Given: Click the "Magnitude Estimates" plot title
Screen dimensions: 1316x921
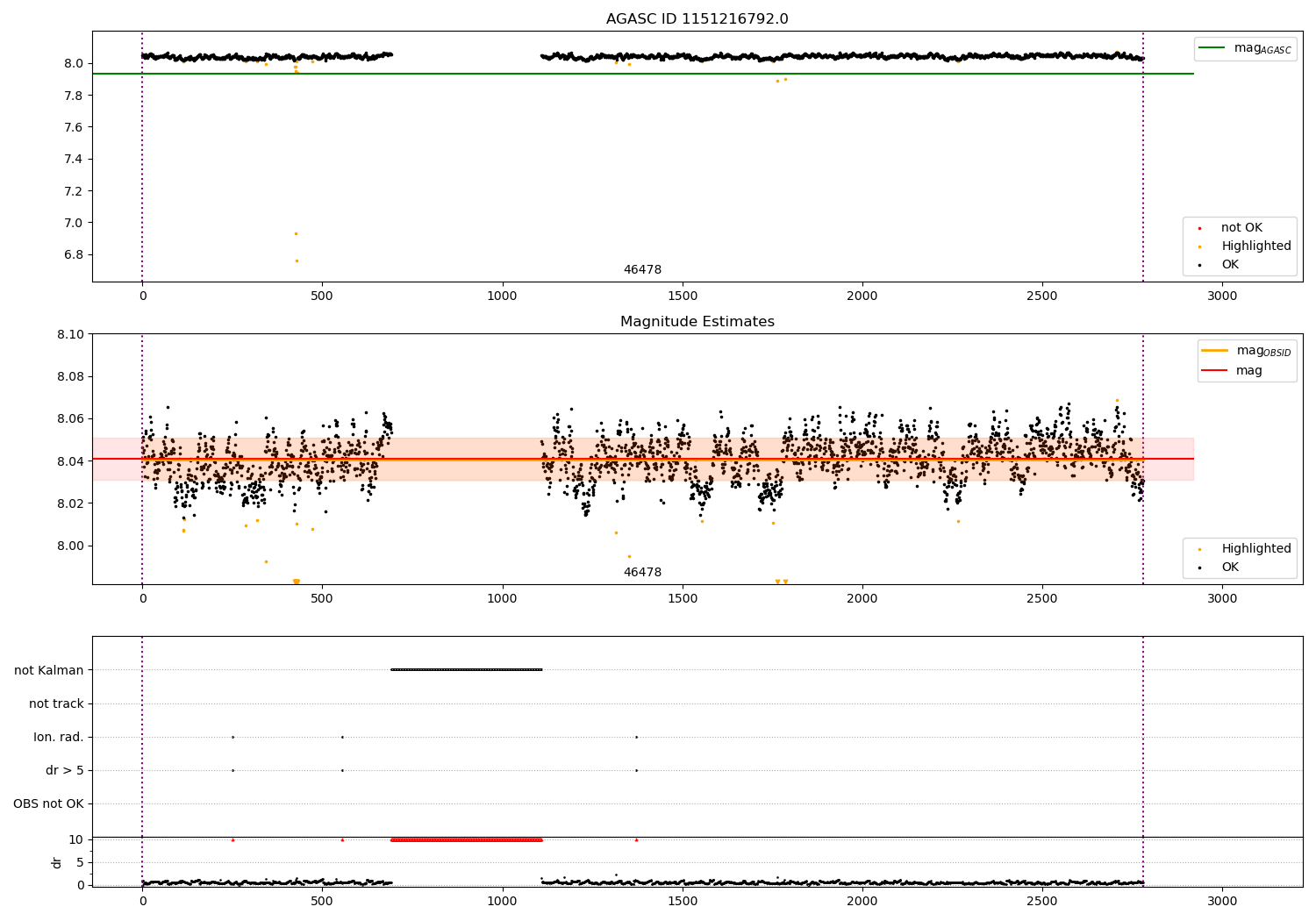Looking at the screenshot, I should click(697, 322).
